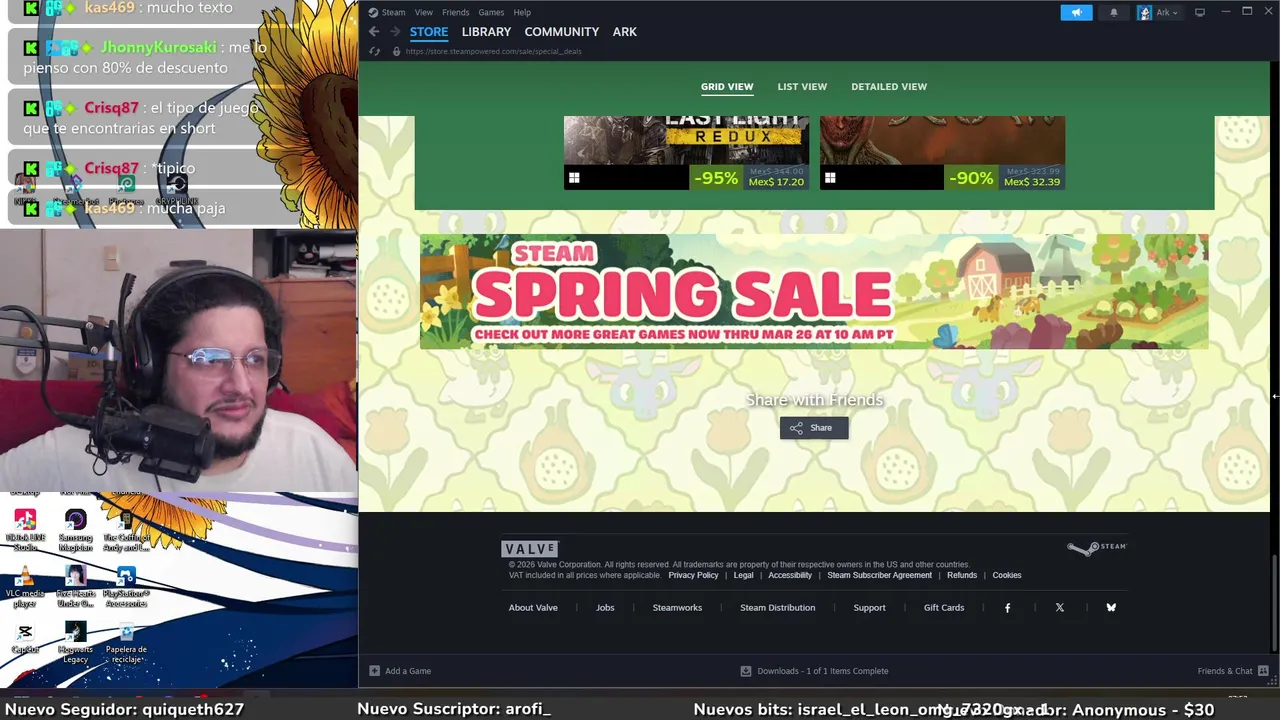Open Steam Subscriber Agreement link
The width and height of the screenshot is (1280, 720).
click(879, 575)
